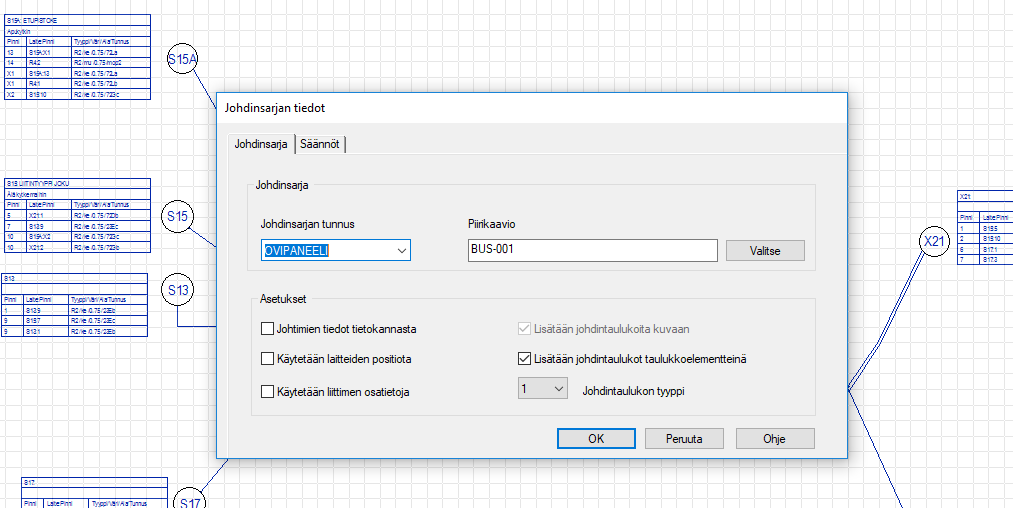Pick the S13 circle symbol
This screenshot has height=508, width=1013.
[x=178, y=291]
